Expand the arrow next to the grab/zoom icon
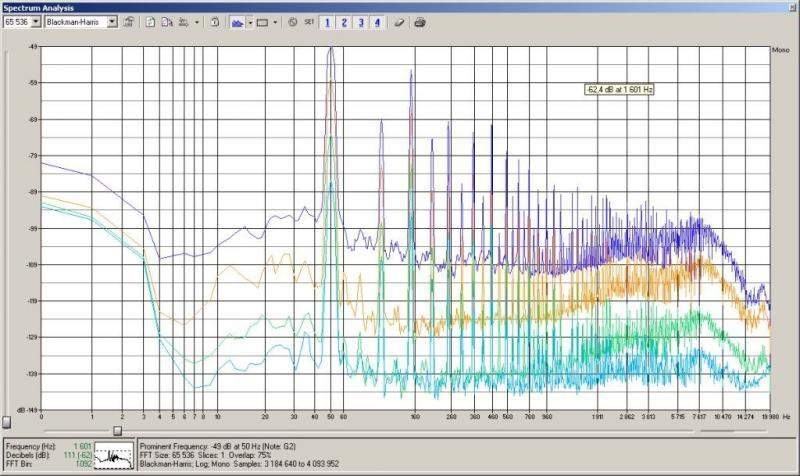This screenshot has height=476, width=800. point(197,22)
